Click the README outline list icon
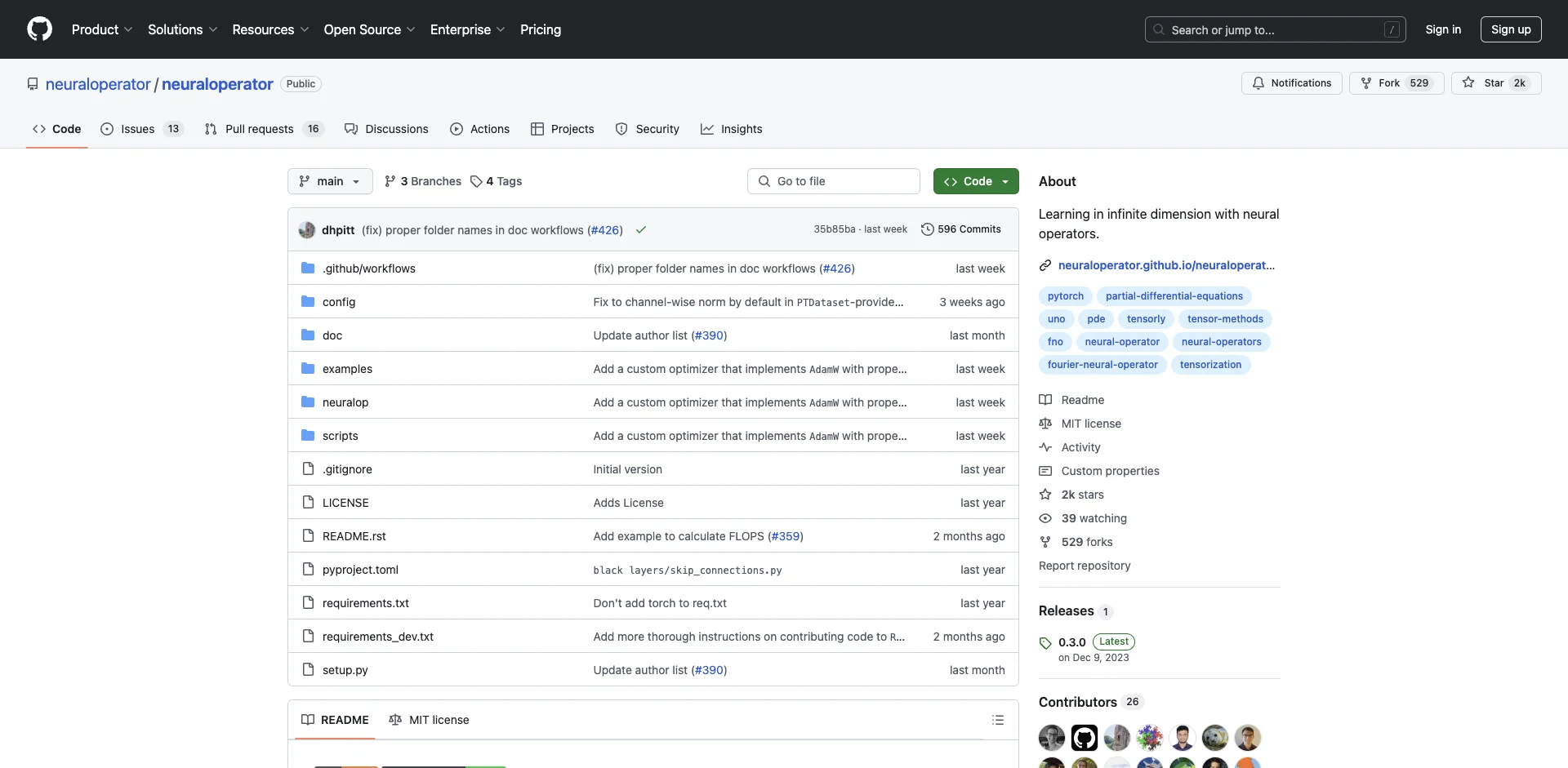Viewport: 1568px width, 768px height. pos(997,720)
